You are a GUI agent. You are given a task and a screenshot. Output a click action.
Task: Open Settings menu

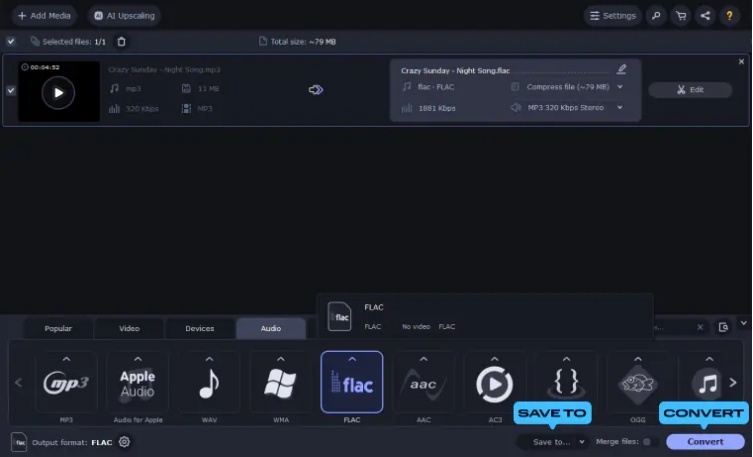(x=612, y=16)
